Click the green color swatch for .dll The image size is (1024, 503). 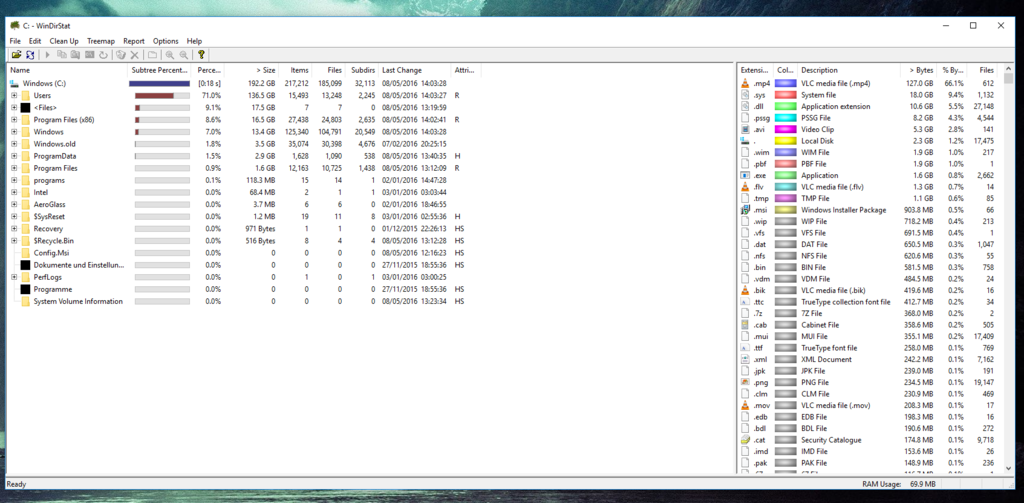click(x=785, y=106)
